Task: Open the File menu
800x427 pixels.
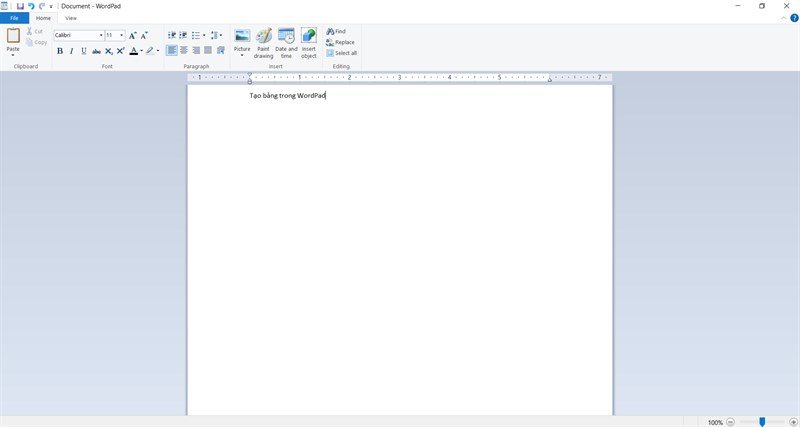Action: pos(14,18)
